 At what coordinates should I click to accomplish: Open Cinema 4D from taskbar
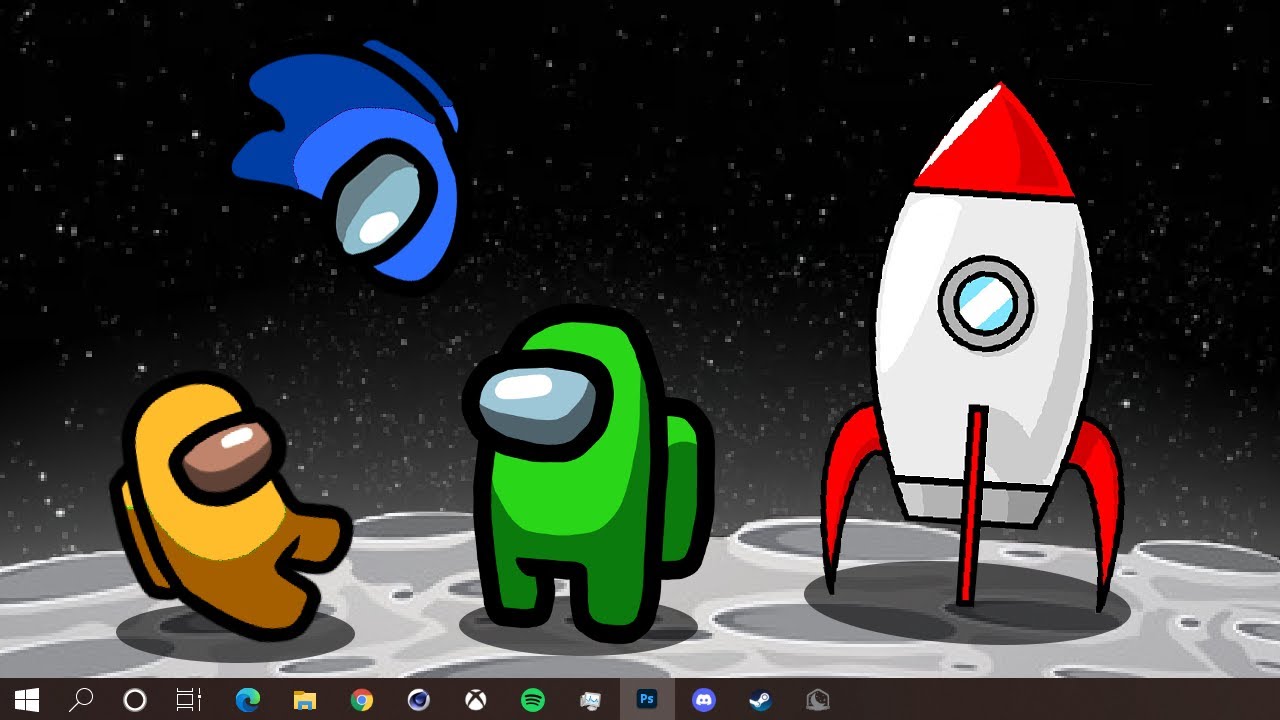pos(419,700)
